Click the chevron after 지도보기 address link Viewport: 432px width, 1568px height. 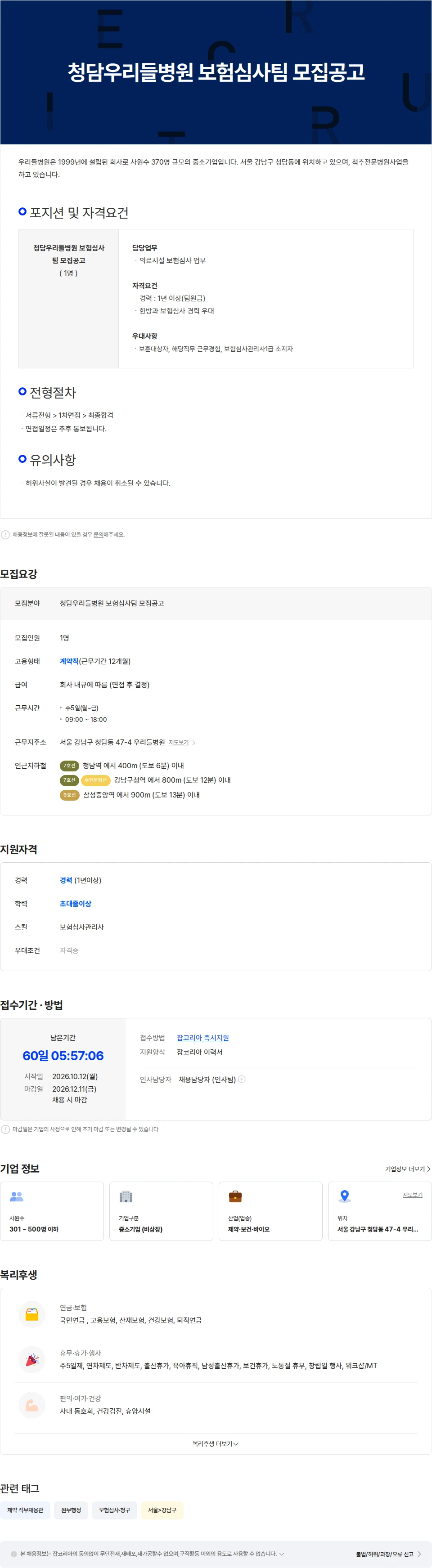click(194, 743)
